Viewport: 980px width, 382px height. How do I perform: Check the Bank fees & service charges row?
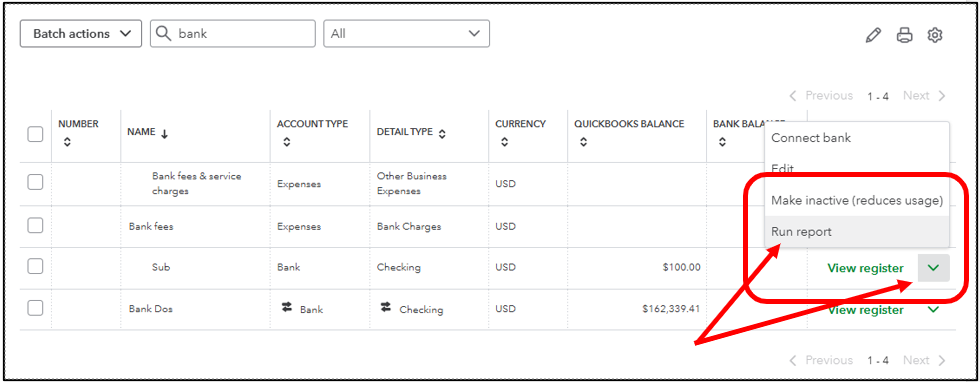click(35, 182)
